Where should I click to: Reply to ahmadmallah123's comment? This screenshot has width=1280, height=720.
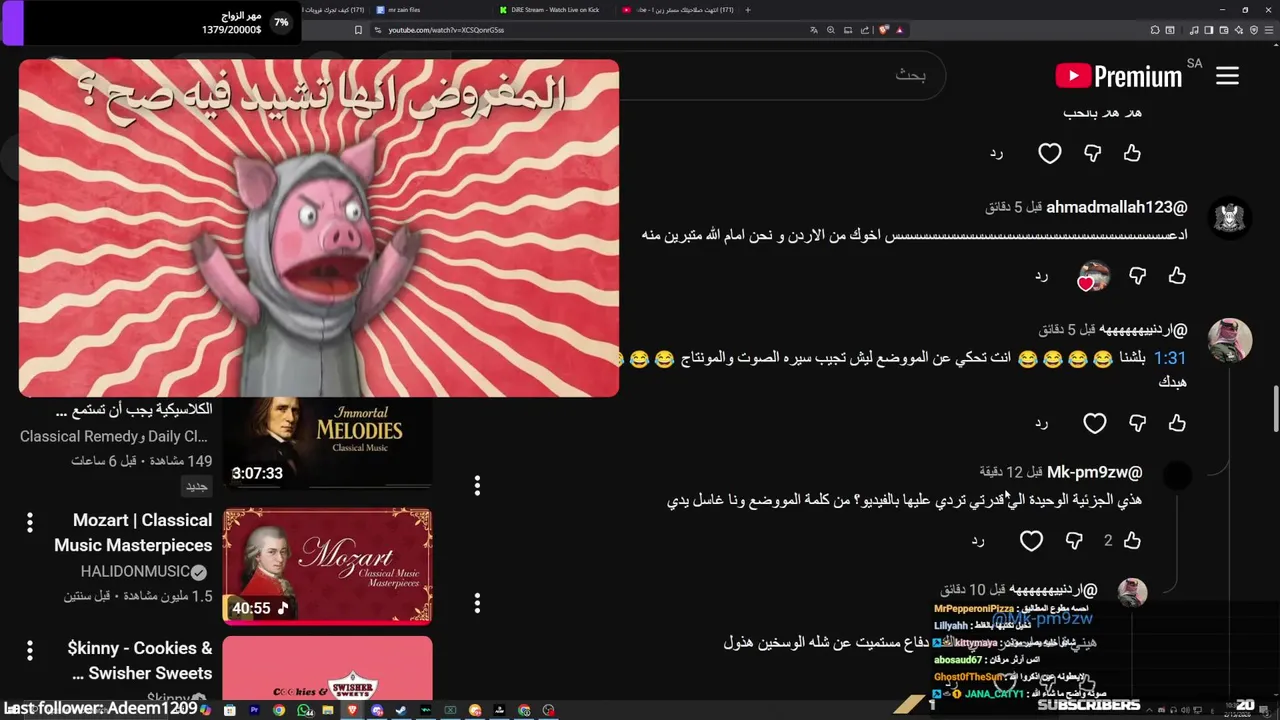tap(1041, 275)
